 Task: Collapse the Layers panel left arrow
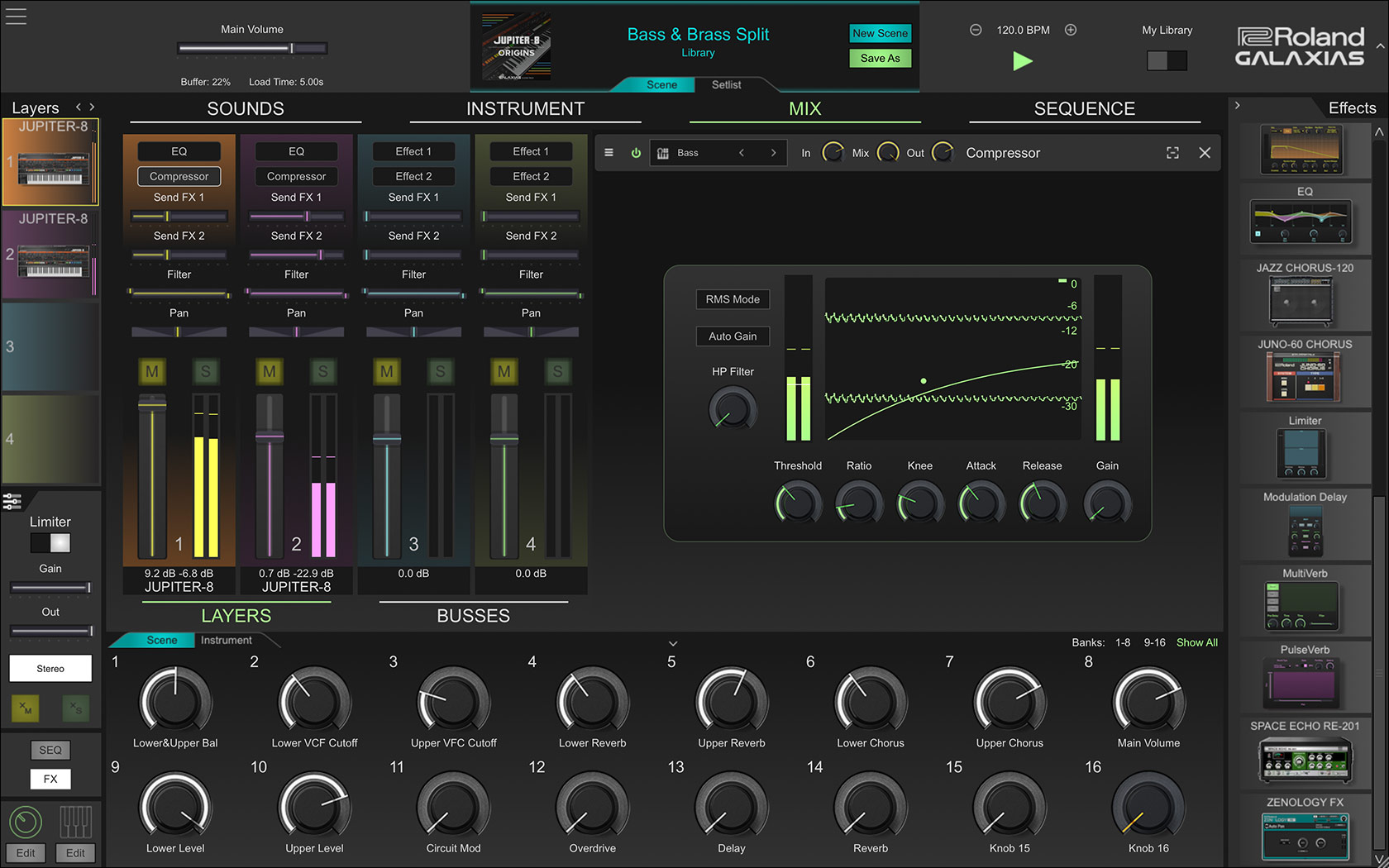tap(79, 107)
